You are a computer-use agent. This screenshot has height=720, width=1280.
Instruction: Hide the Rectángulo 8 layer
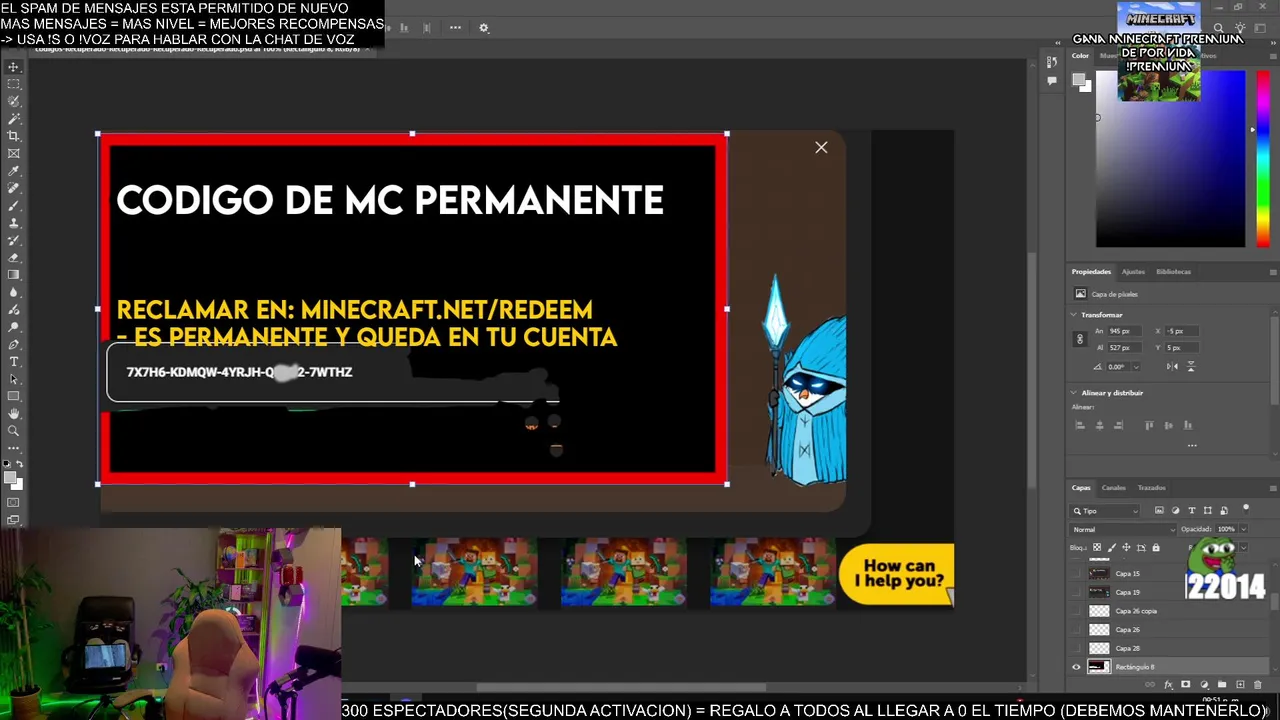click(1077, 667)
